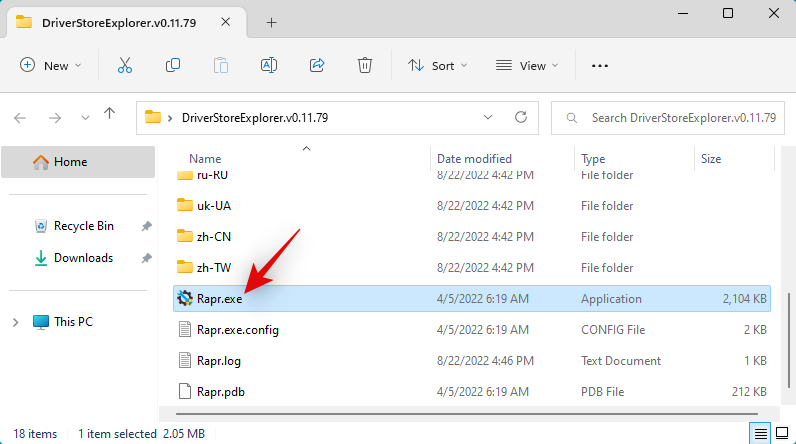Select This PC in sidebar
This screenshot has height=444, width=796.
click(73, 322)
